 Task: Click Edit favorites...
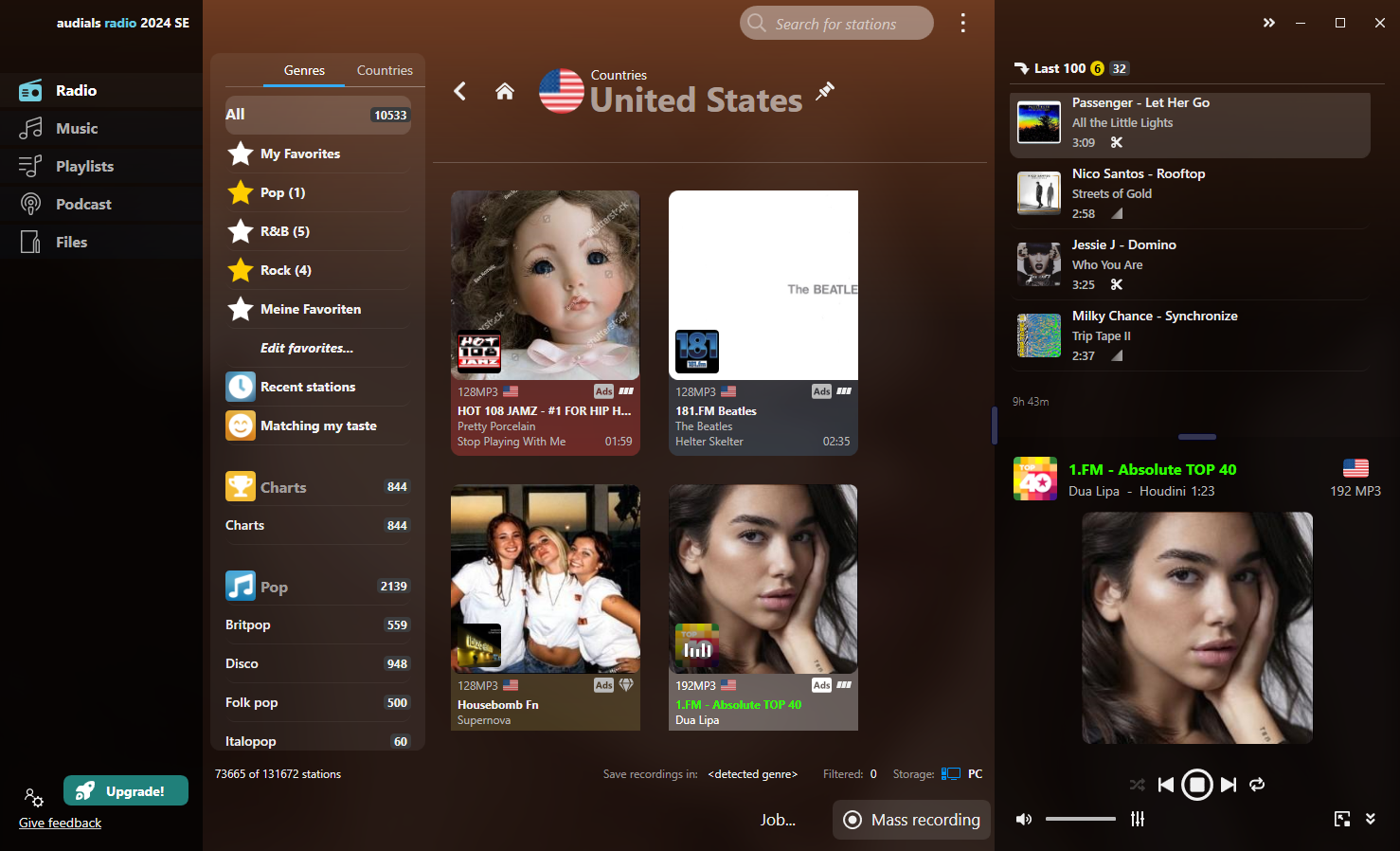(307, 348)
